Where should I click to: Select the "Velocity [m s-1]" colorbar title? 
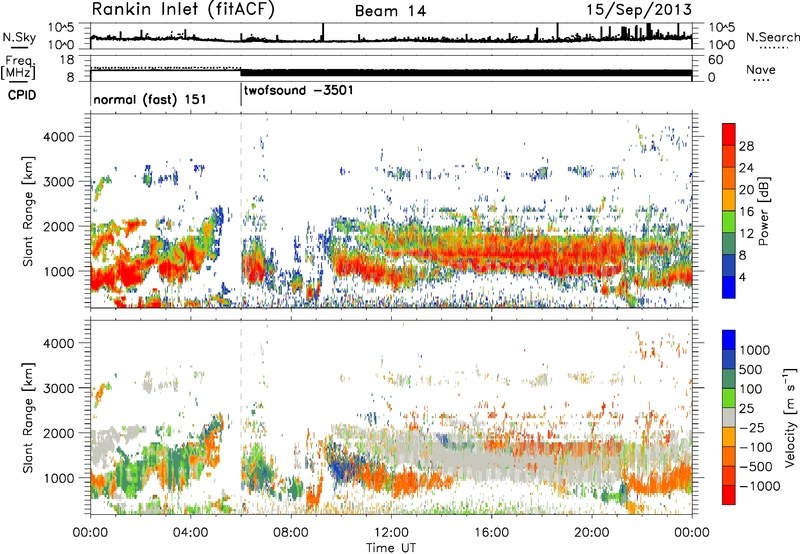pyautogui.click(x=790, y=417)
